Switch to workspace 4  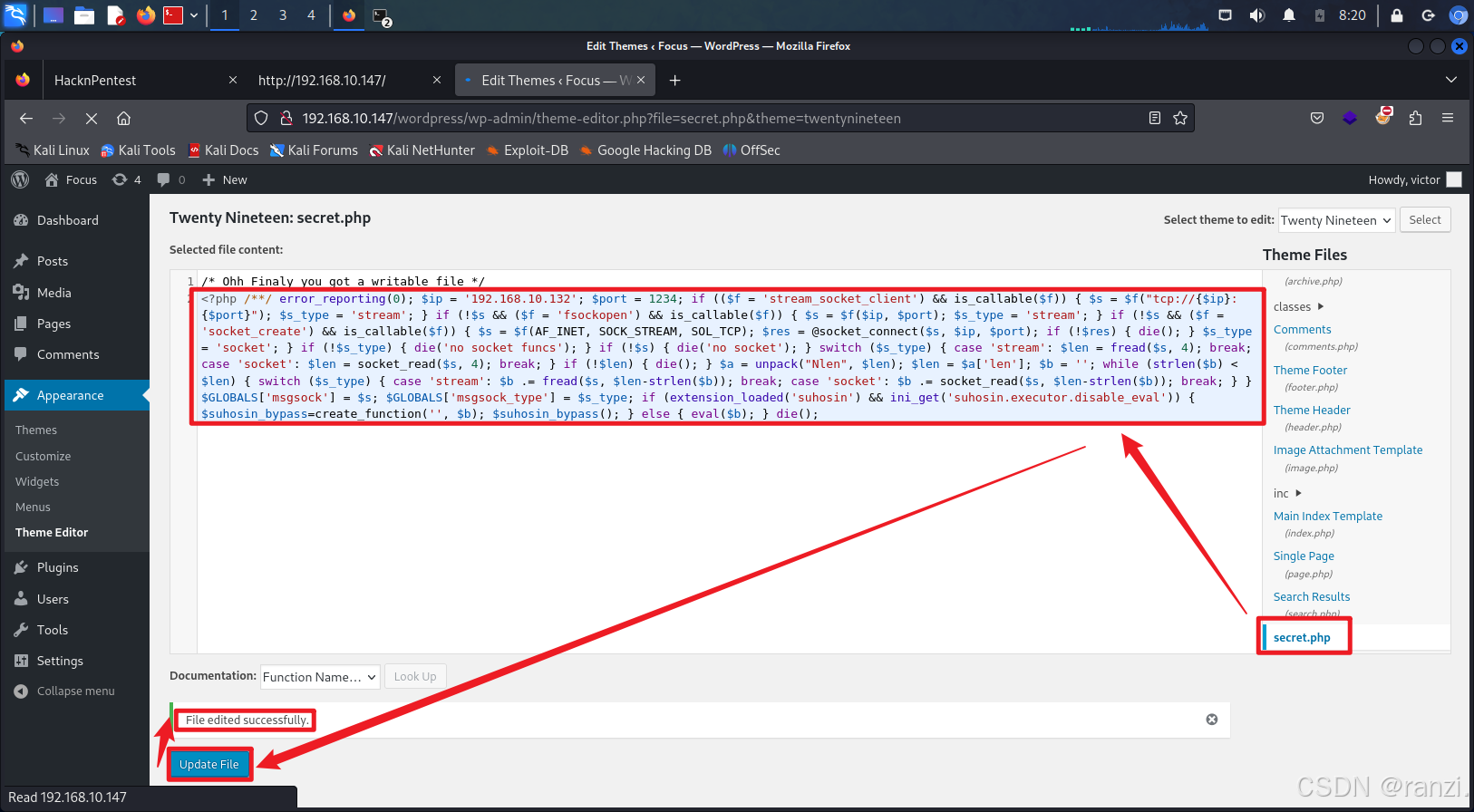click(x=311, y=15)
